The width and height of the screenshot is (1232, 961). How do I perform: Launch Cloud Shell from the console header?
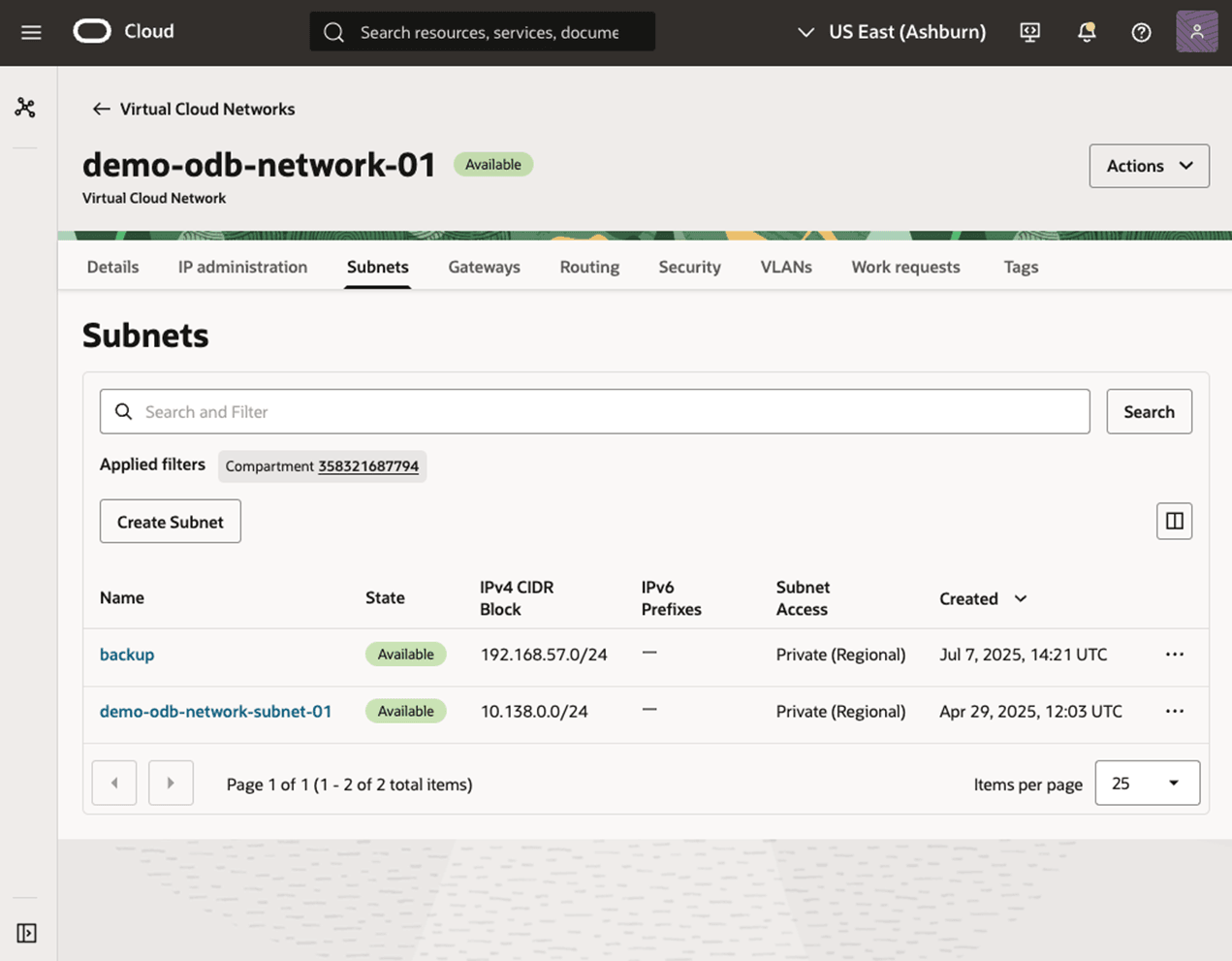[1029, 32]
